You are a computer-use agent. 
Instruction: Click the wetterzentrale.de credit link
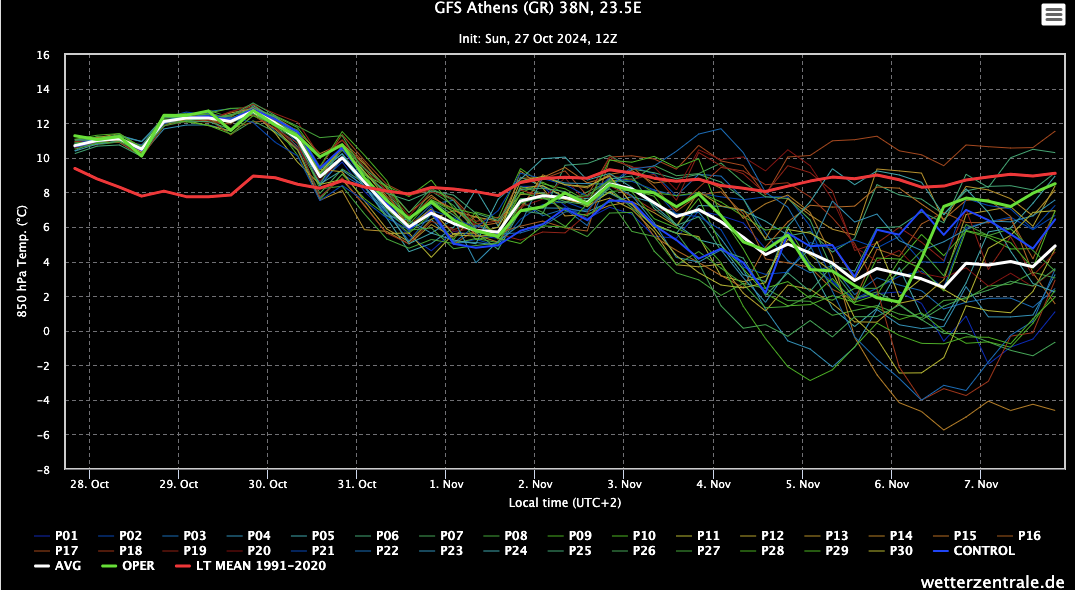(994, 580)
